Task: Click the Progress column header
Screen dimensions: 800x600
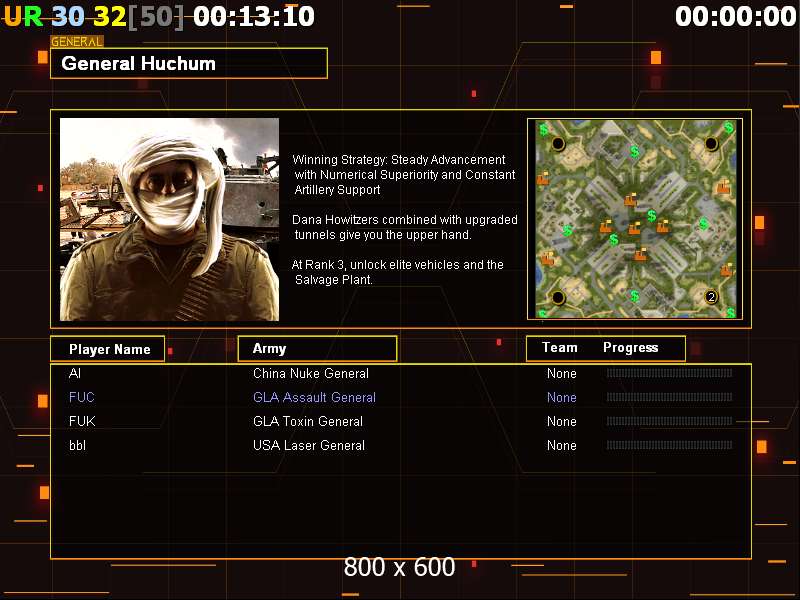Action: [x=631, y=347]
